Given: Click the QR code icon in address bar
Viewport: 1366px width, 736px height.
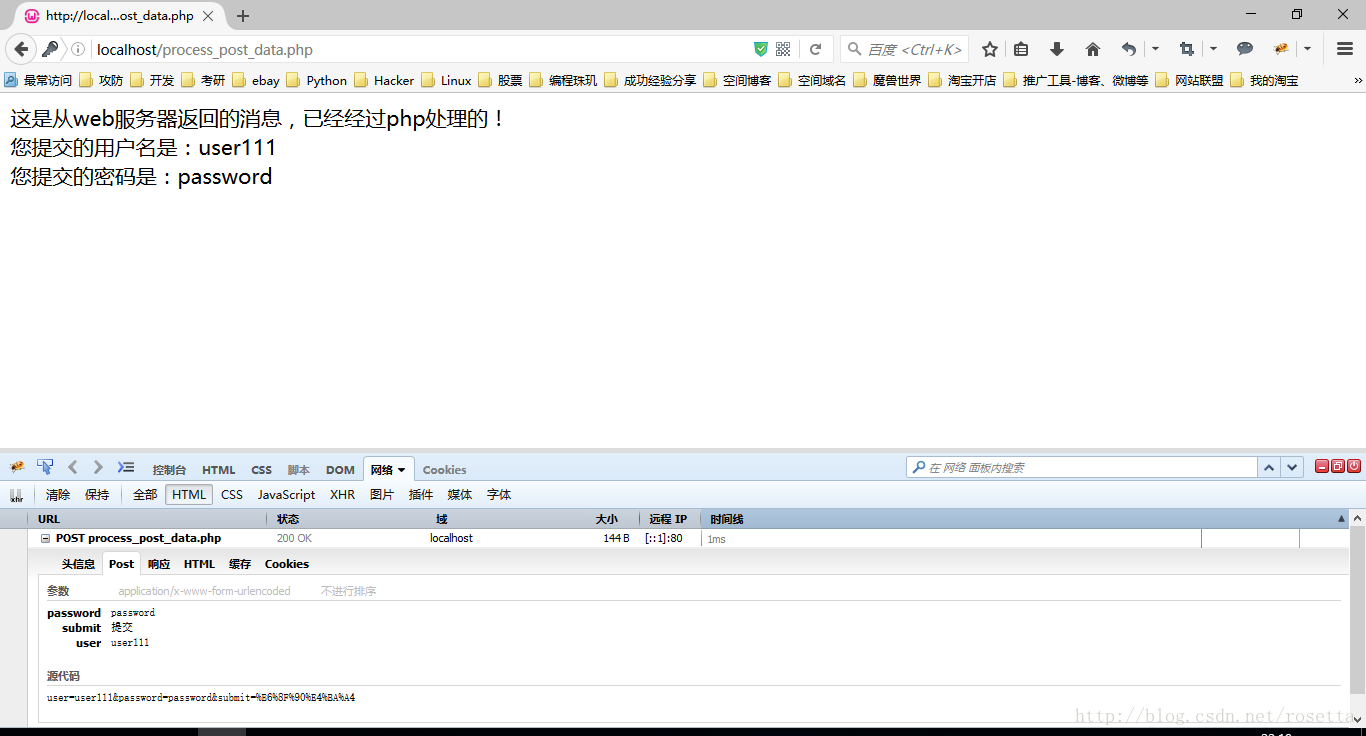Looking at the screenshot, I should click(x=783, y=49).
